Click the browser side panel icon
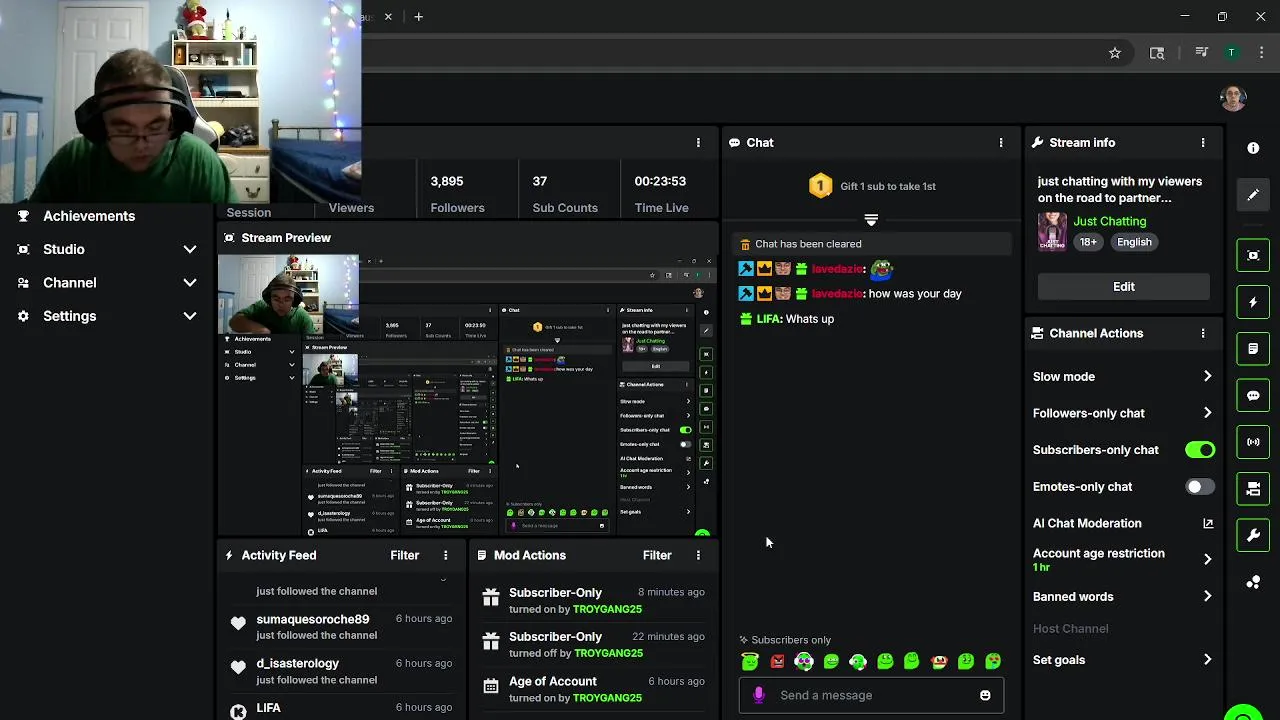The image size is (1280, 720). coord(1157,53)
